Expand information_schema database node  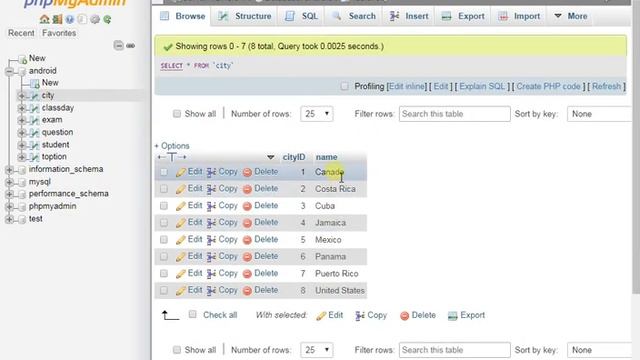pos(9,169)
